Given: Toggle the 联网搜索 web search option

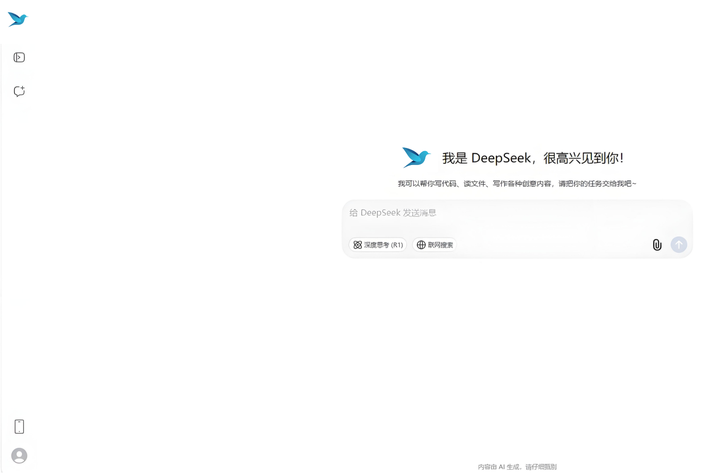Looking at the screenshot, I should [434, 245].
